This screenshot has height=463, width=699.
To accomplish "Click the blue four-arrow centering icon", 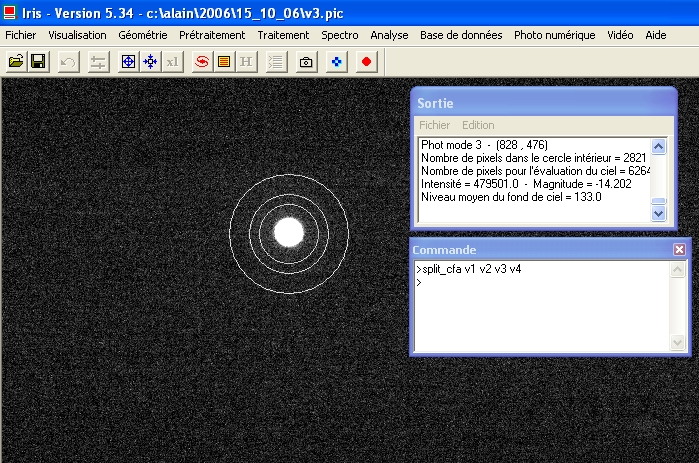I will 151,61.
